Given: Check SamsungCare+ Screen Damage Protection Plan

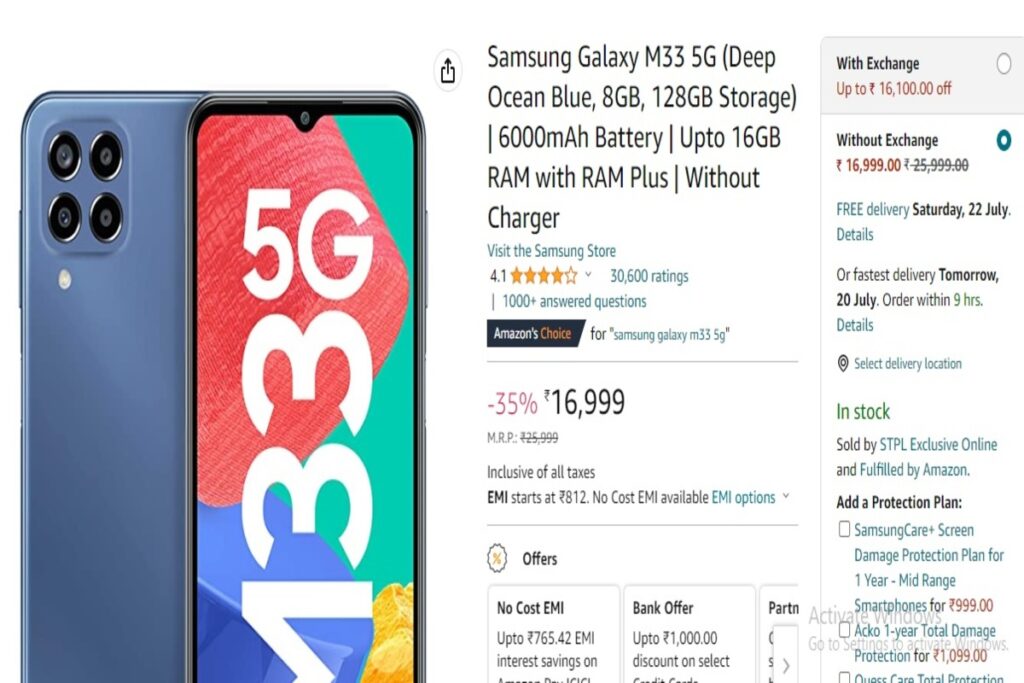Looking at the screenshot, I should (x=844, y=529).
